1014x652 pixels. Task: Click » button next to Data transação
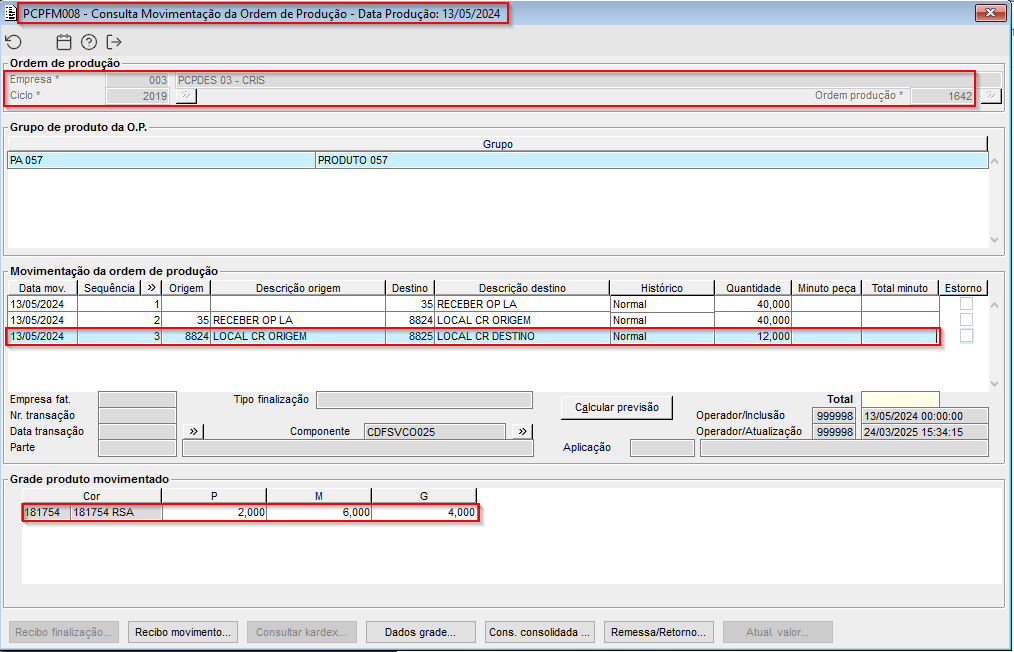pyautogui.click(x=193, y=431)
